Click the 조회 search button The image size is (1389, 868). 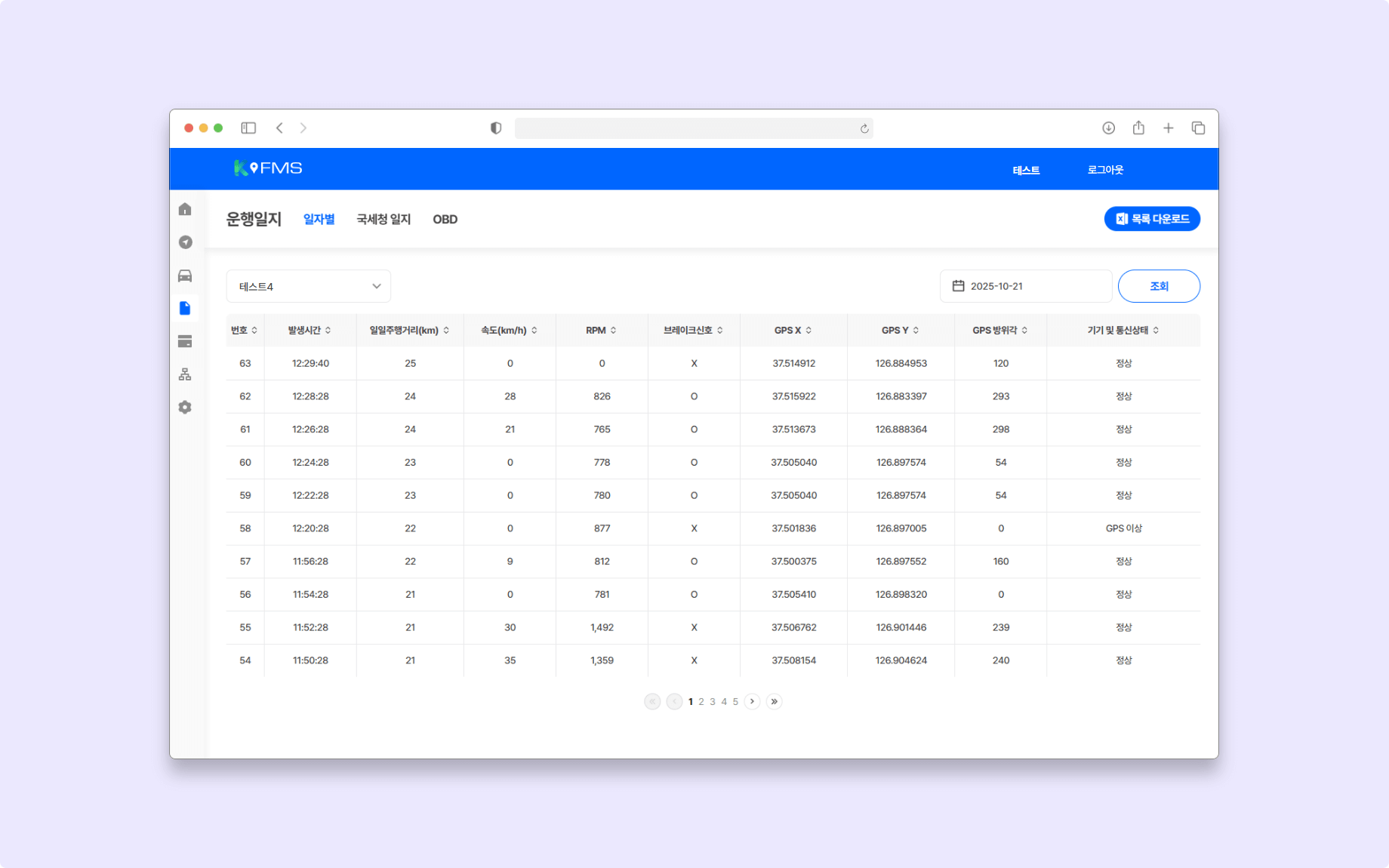tap(1159, 286)
